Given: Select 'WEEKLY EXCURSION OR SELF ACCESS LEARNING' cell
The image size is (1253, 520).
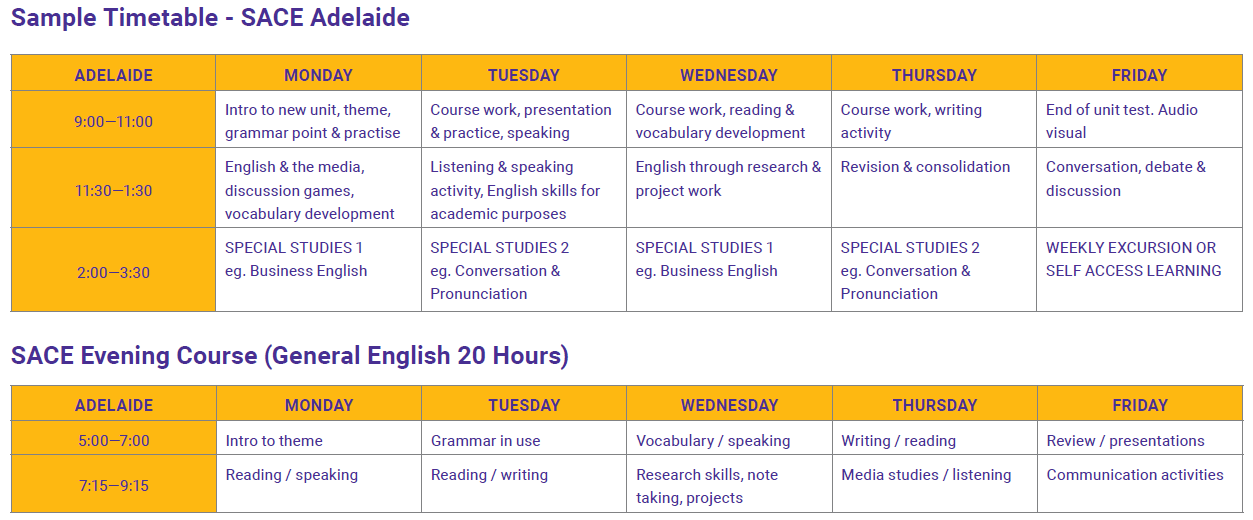Looking at the screenshot, I should coord(1133,259).
